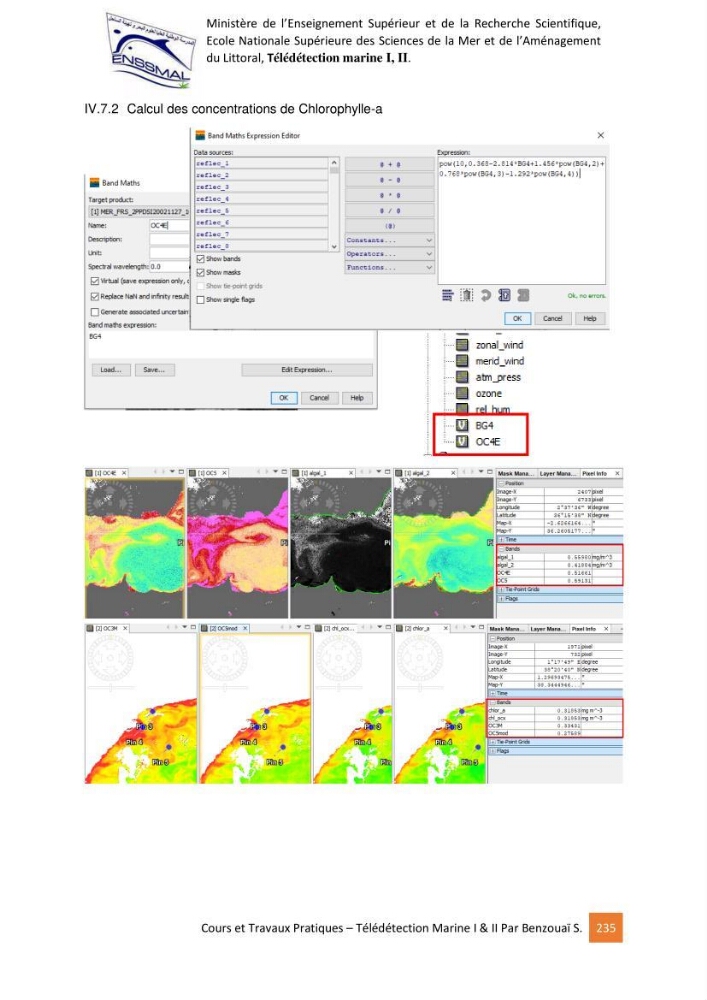Screen dimensions: 707x1000
Task: Click the blue pin marker near Pin 5 in OC3M view
Action: 169,747
